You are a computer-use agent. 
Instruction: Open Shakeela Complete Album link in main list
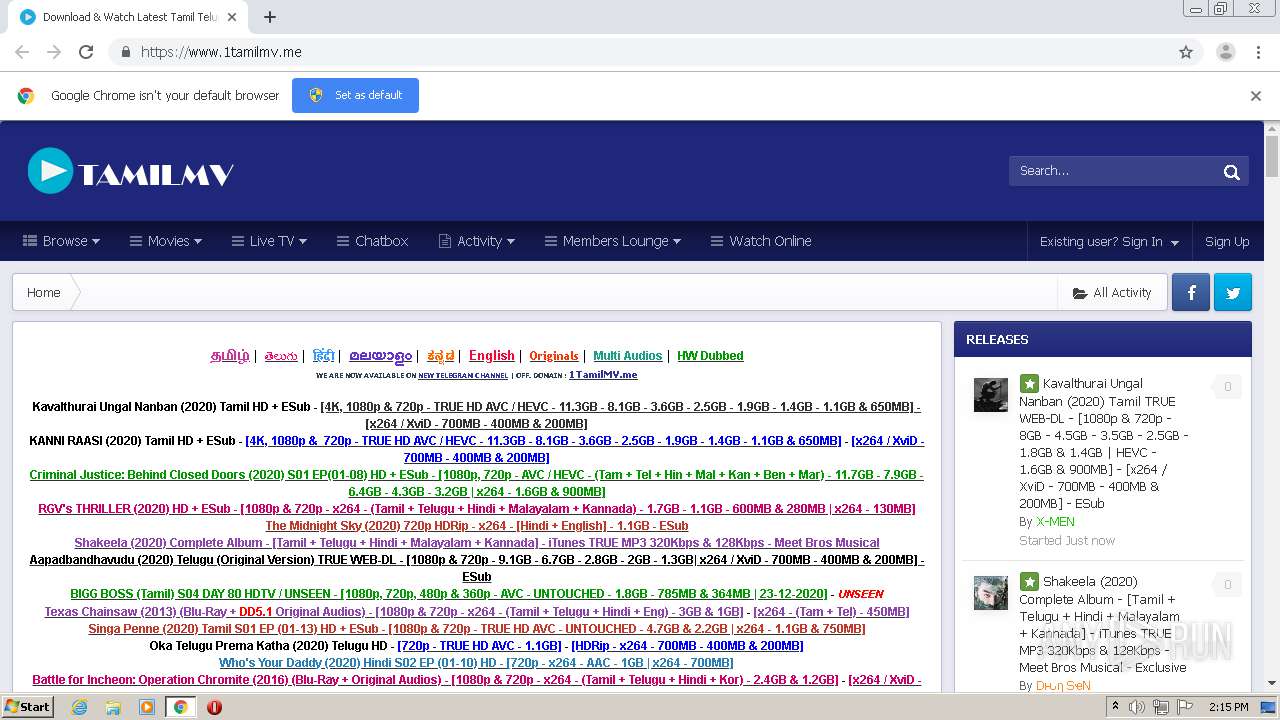click(477, 543)
